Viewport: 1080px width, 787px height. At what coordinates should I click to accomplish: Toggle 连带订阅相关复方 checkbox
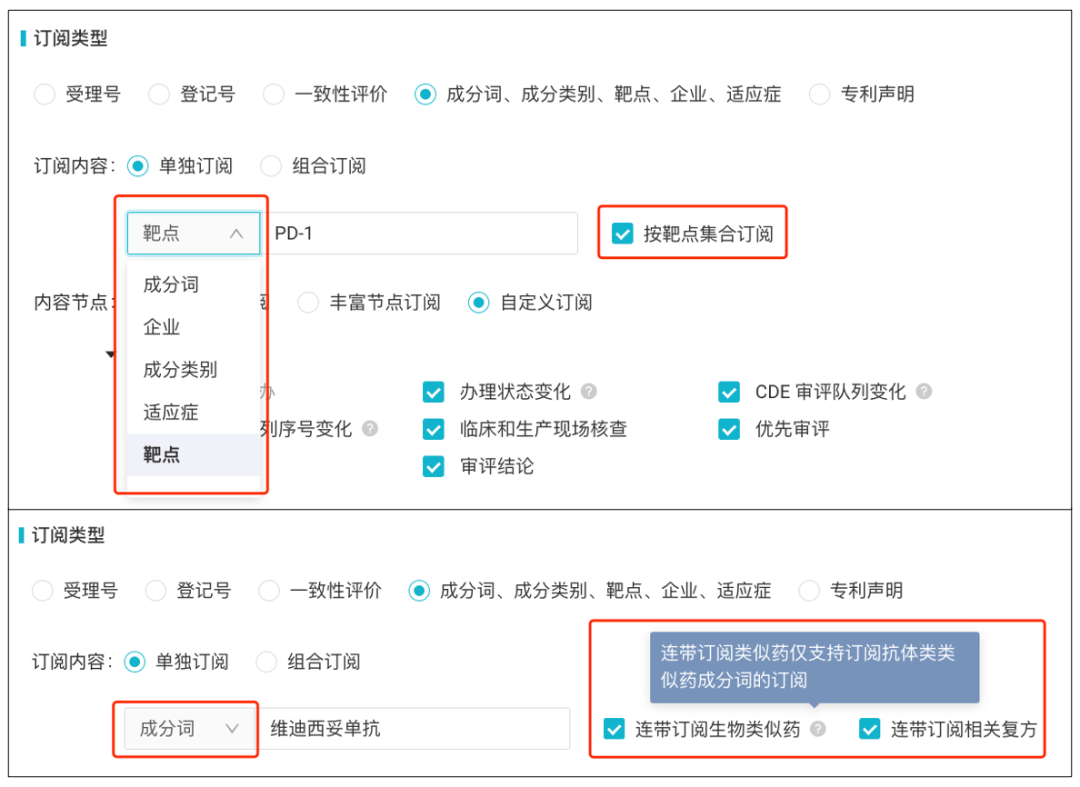(869, 728)
